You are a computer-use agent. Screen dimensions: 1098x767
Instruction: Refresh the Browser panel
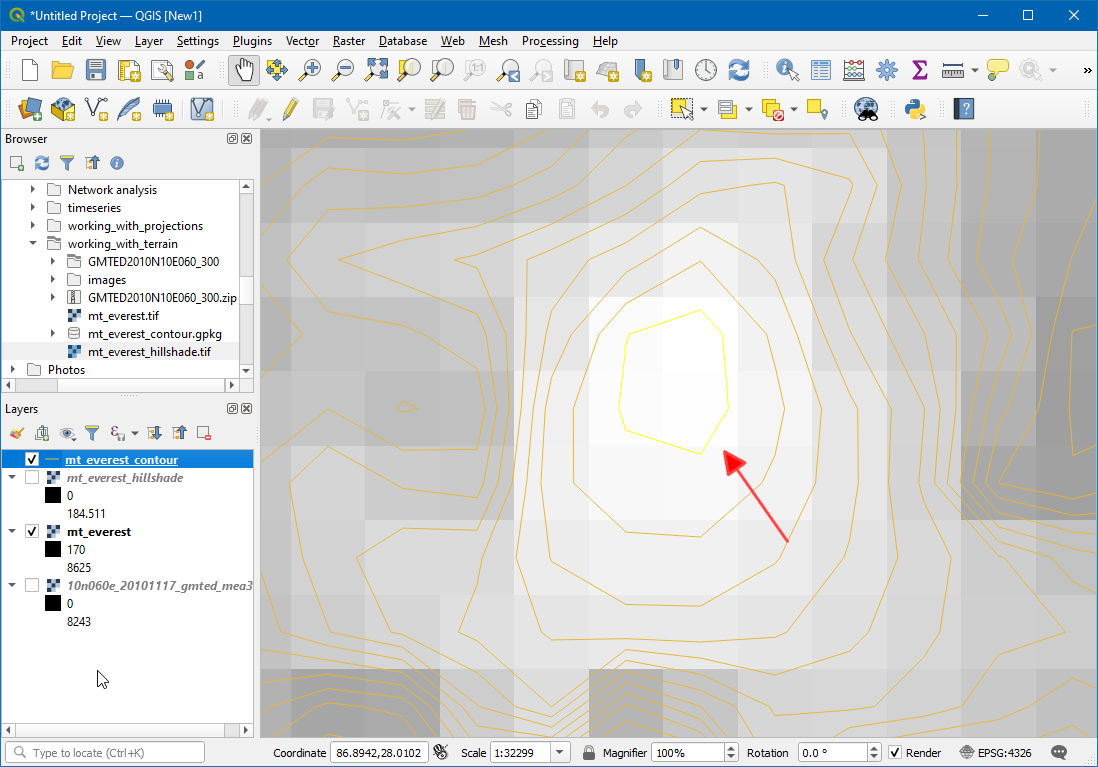coord(42,162)
